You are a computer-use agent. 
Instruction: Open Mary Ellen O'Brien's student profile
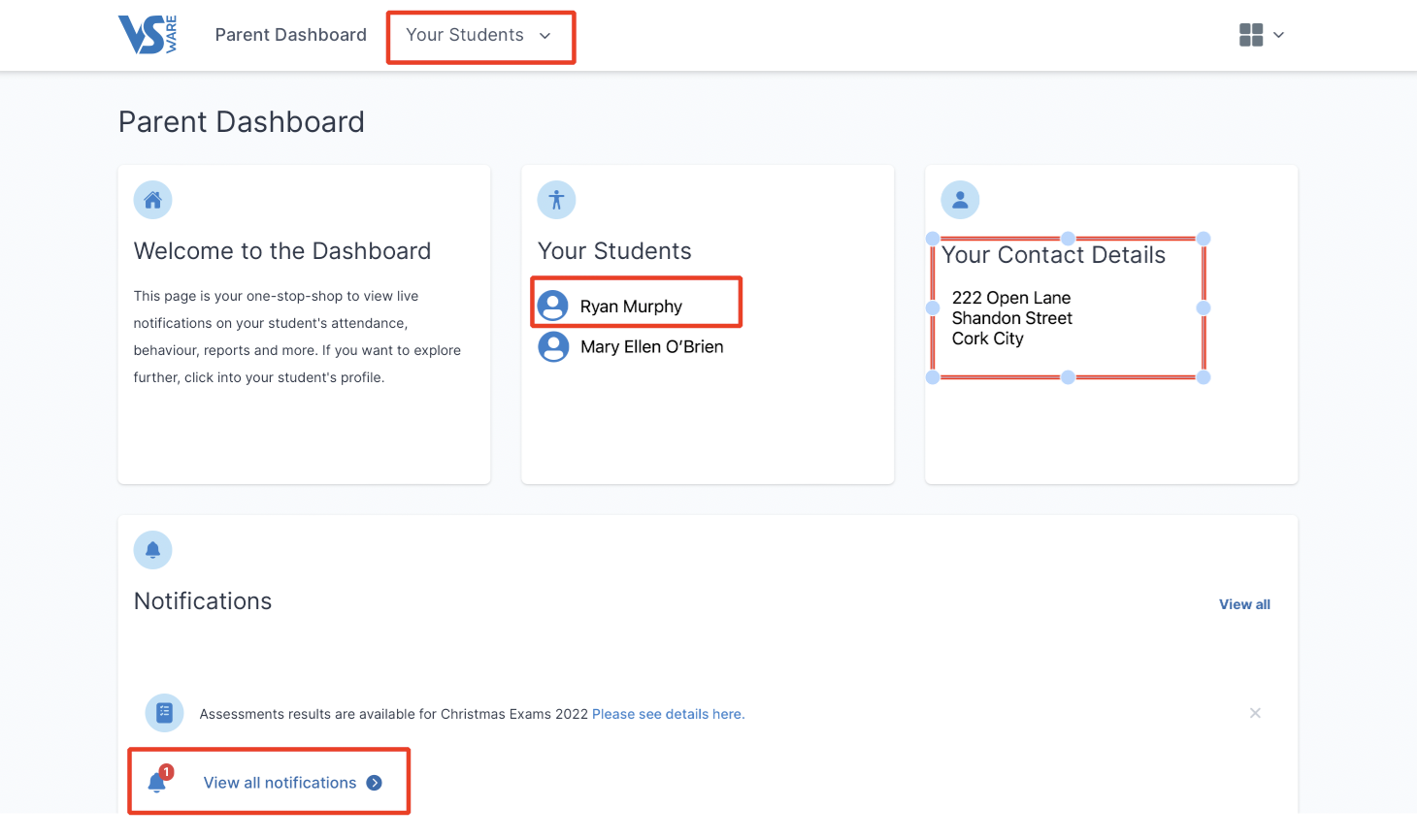tap(652, 347)
